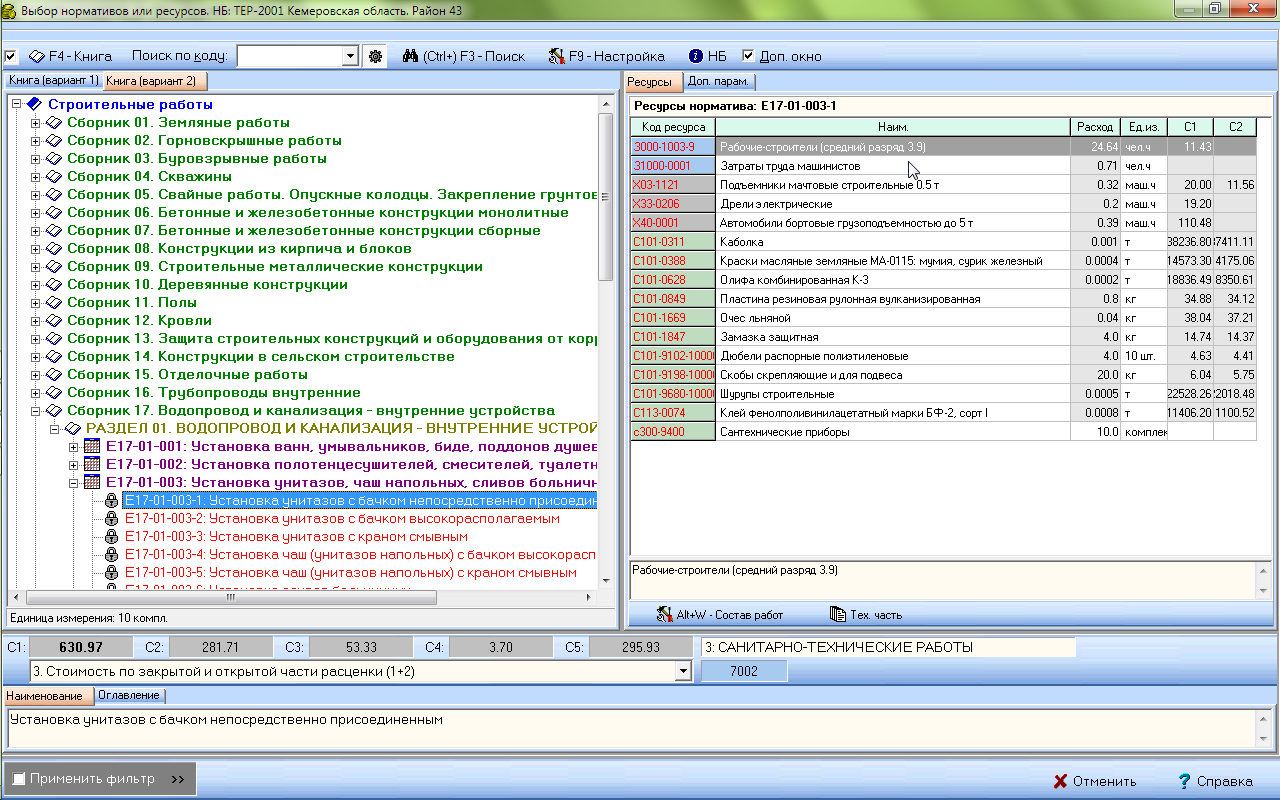Switch to the Доп. парам. tab
The width and height of the screenshot is (1280, 800).
click(x=720, y=82)
